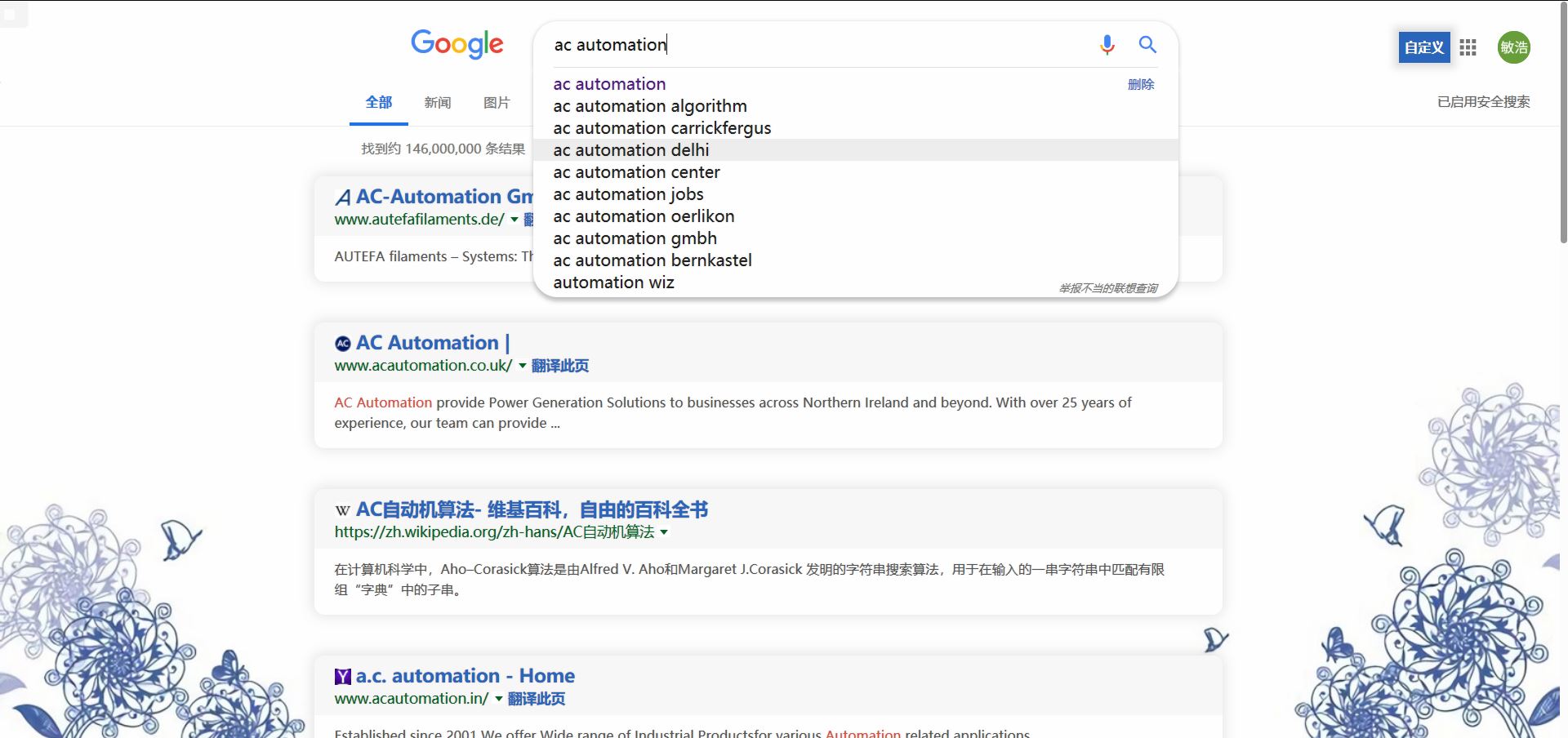Click the blue magnifier search icon
The height and width of the screenshot is (738, 1568).
1147,45
